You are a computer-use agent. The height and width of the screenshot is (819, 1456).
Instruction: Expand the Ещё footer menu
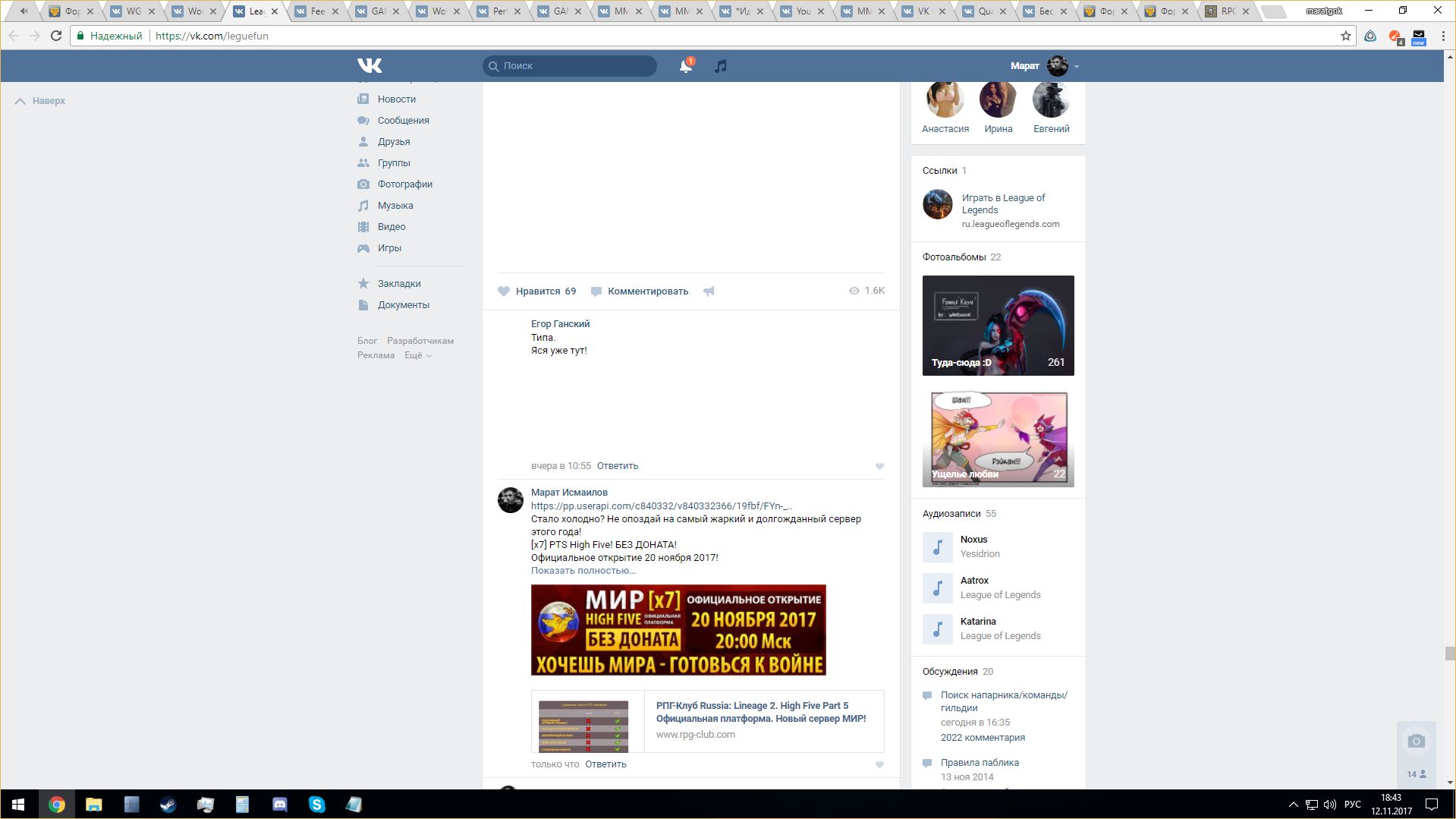[x=417, y=355]
